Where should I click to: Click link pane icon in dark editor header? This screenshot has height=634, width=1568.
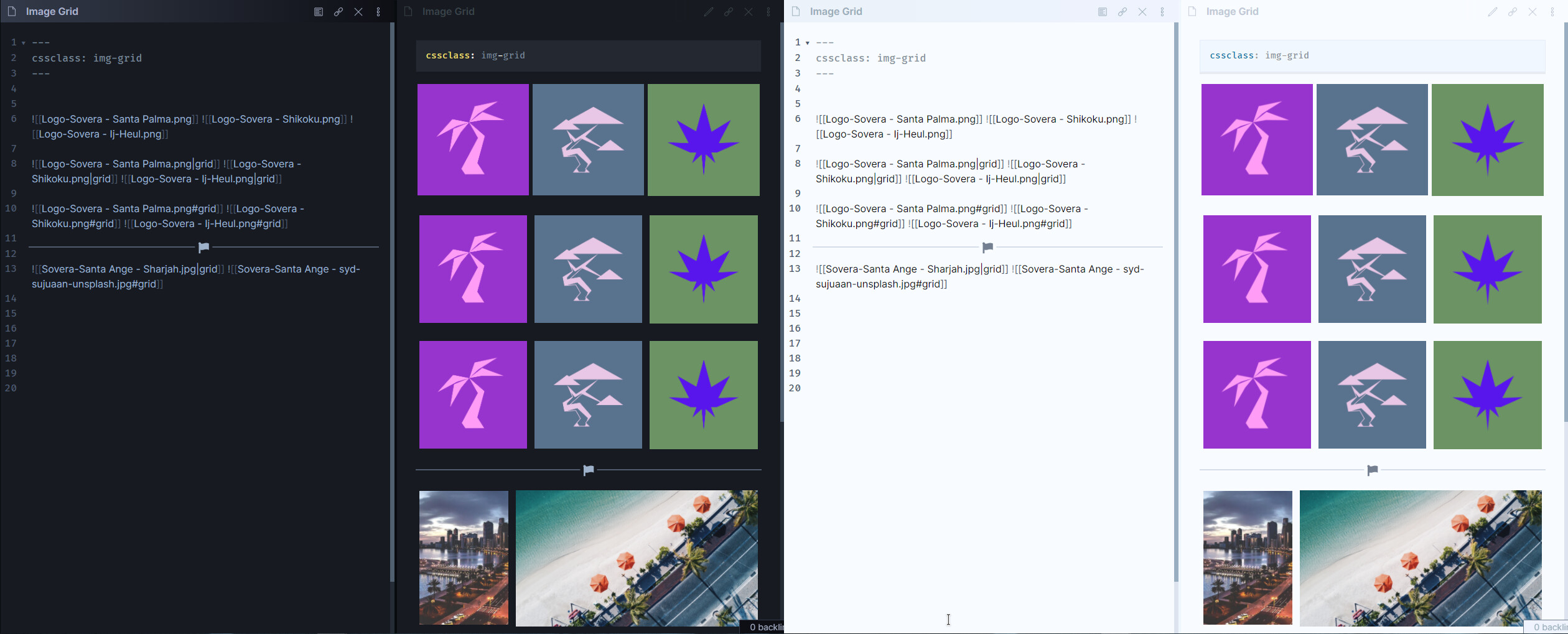tap(338, 12)
